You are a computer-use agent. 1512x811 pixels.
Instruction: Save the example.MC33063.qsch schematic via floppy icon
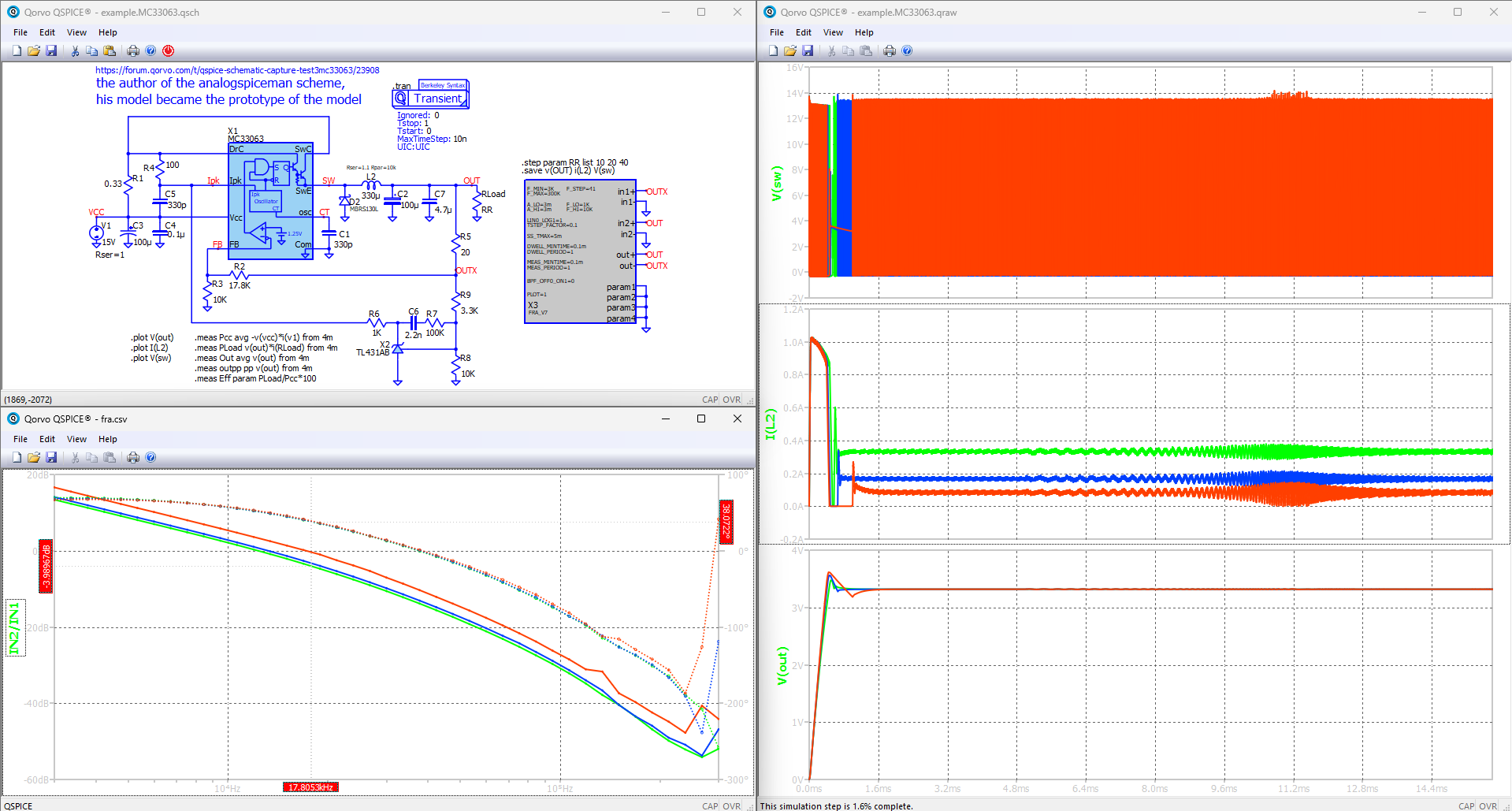coord(51,51)
